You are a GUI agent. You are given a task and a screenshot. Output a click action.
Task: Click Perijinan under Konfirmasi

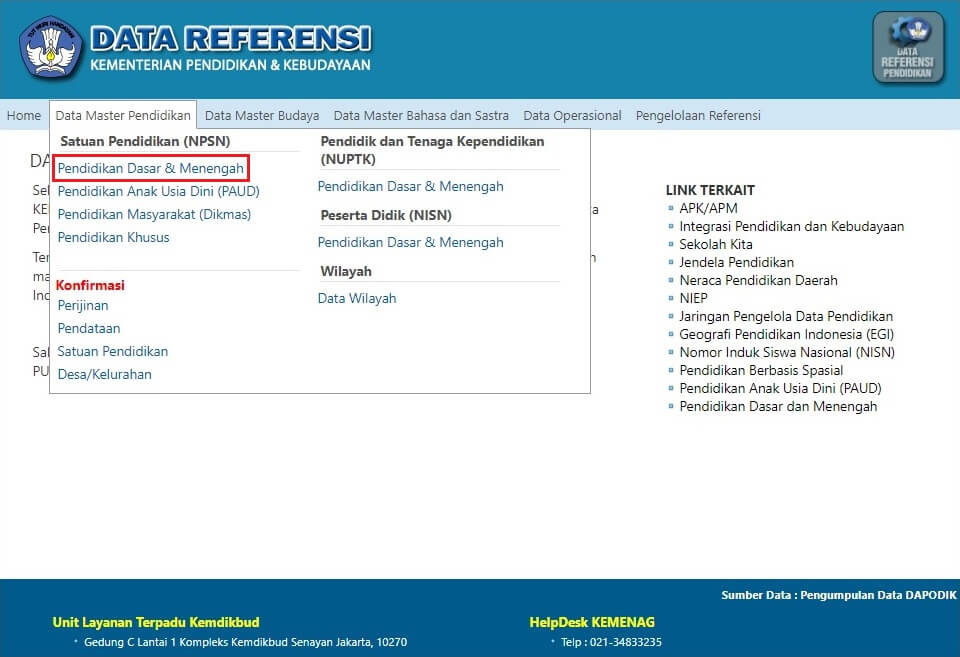point(83,305)
